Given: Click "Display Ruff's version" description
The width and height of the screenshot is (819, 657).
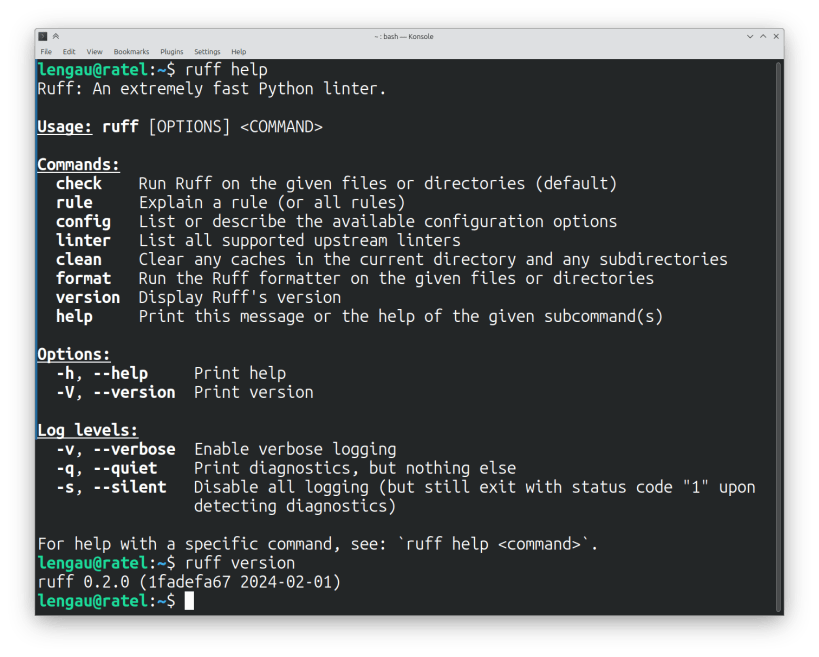Looking at the screenshot, I should (x=240, y=298).
